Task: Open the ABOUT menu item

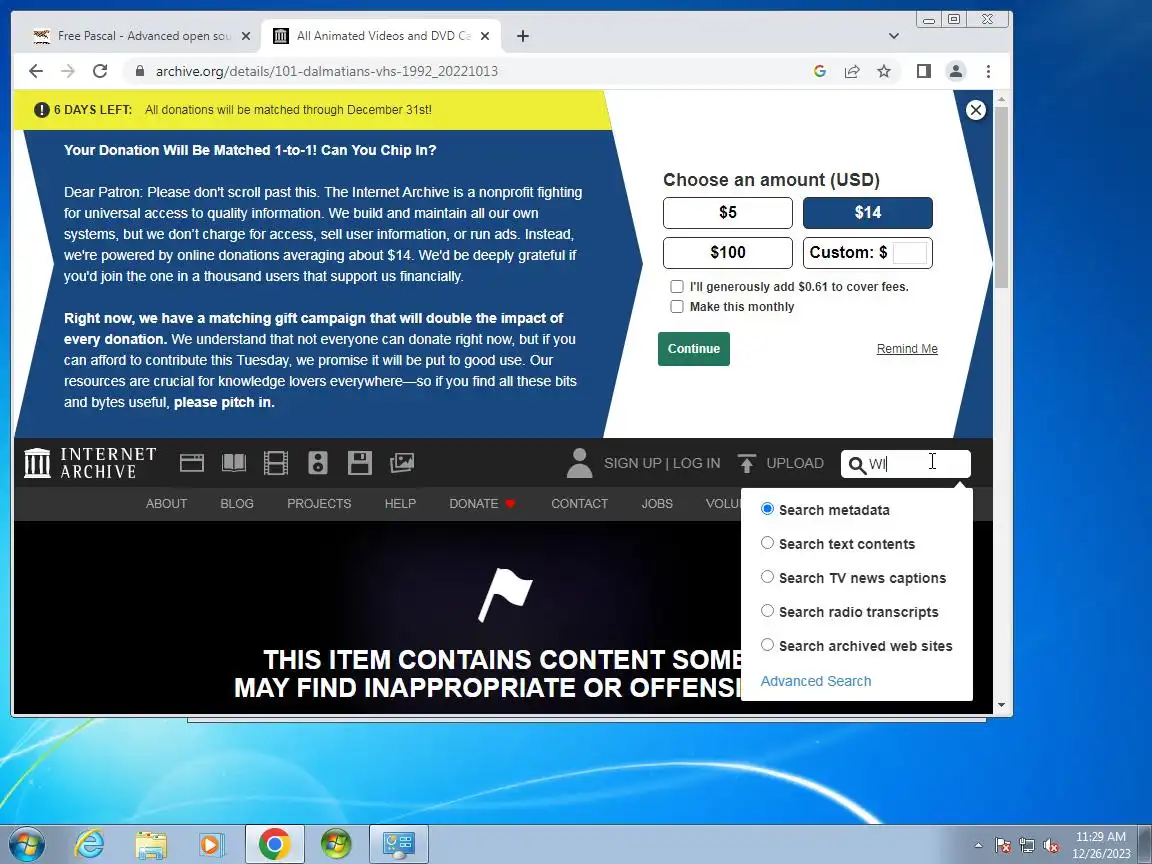Action: (x=166, y=503)
